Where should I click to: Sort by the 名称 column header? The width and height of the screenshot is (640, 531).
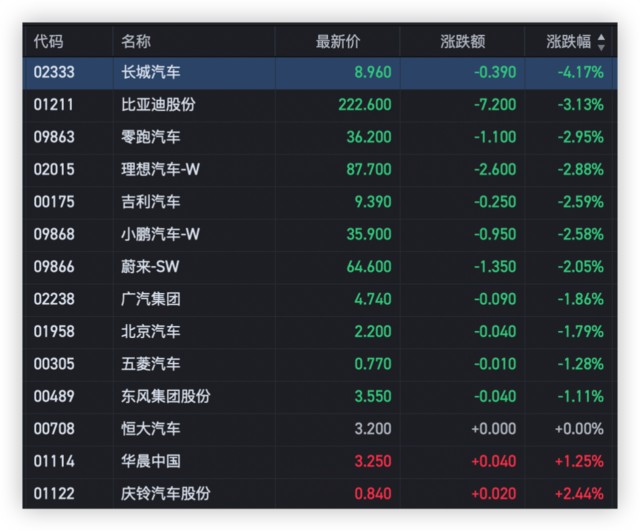click(136, 42)
